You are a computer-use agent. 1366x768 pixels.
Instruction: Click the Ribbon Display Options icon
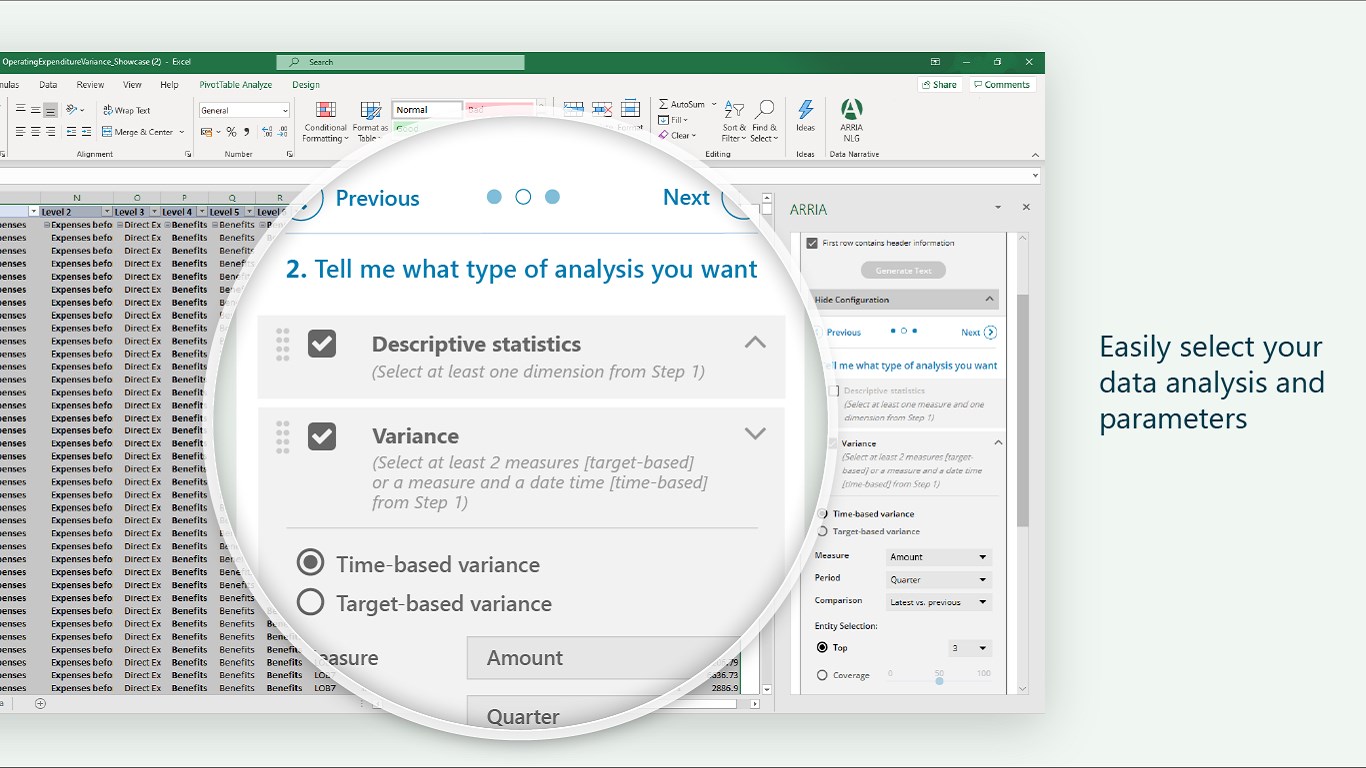pyautogui.click(x=935, y=62)
